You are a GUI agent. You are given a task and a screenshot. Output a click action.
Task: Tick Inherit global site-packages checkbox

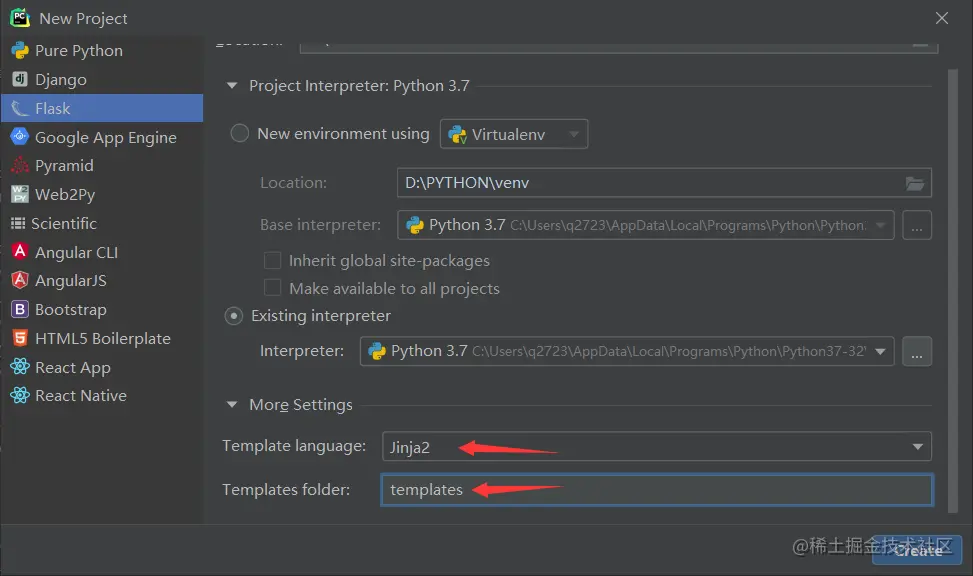coord(272,260)
